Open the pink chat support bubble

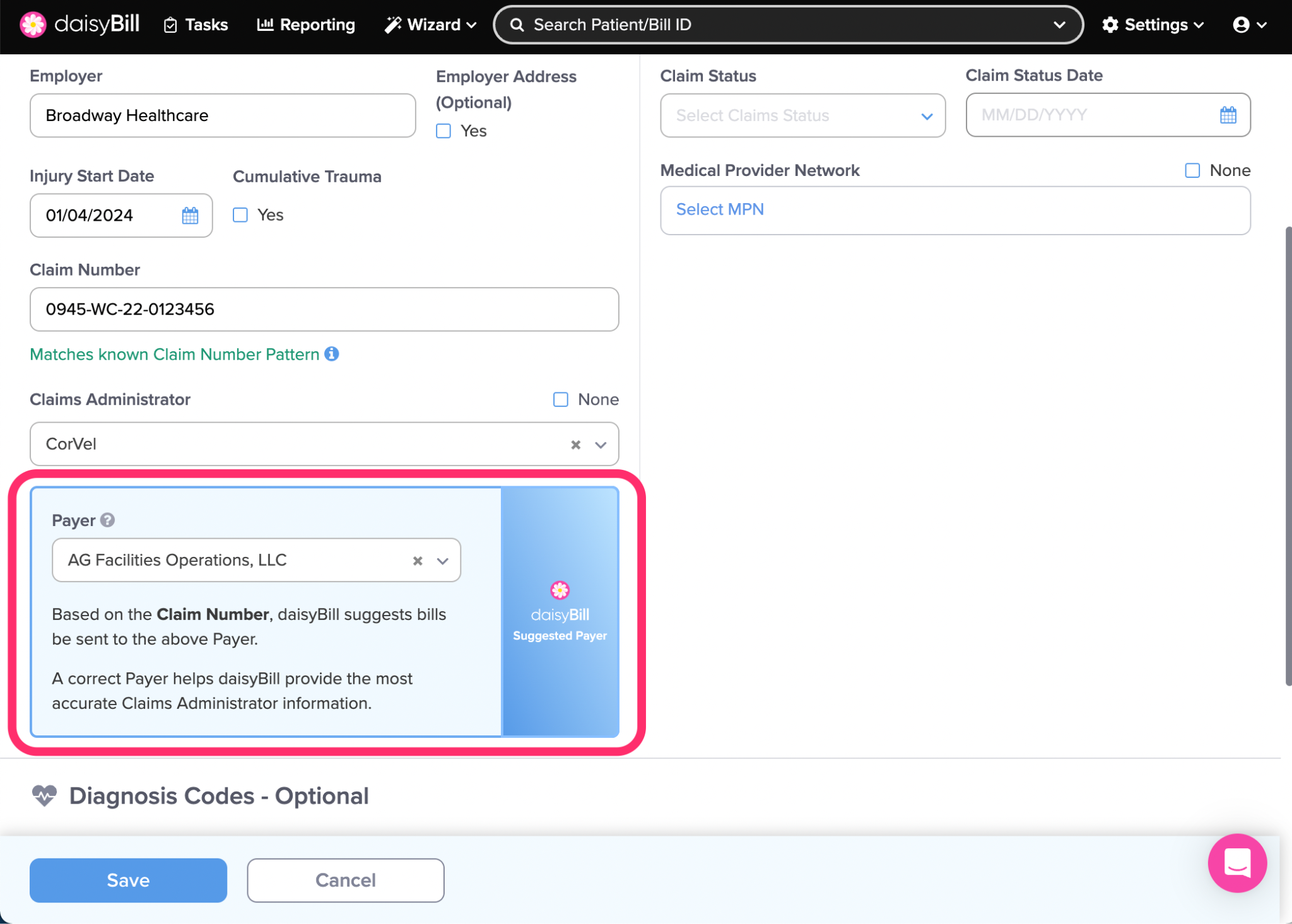[x=1236, y=862]
